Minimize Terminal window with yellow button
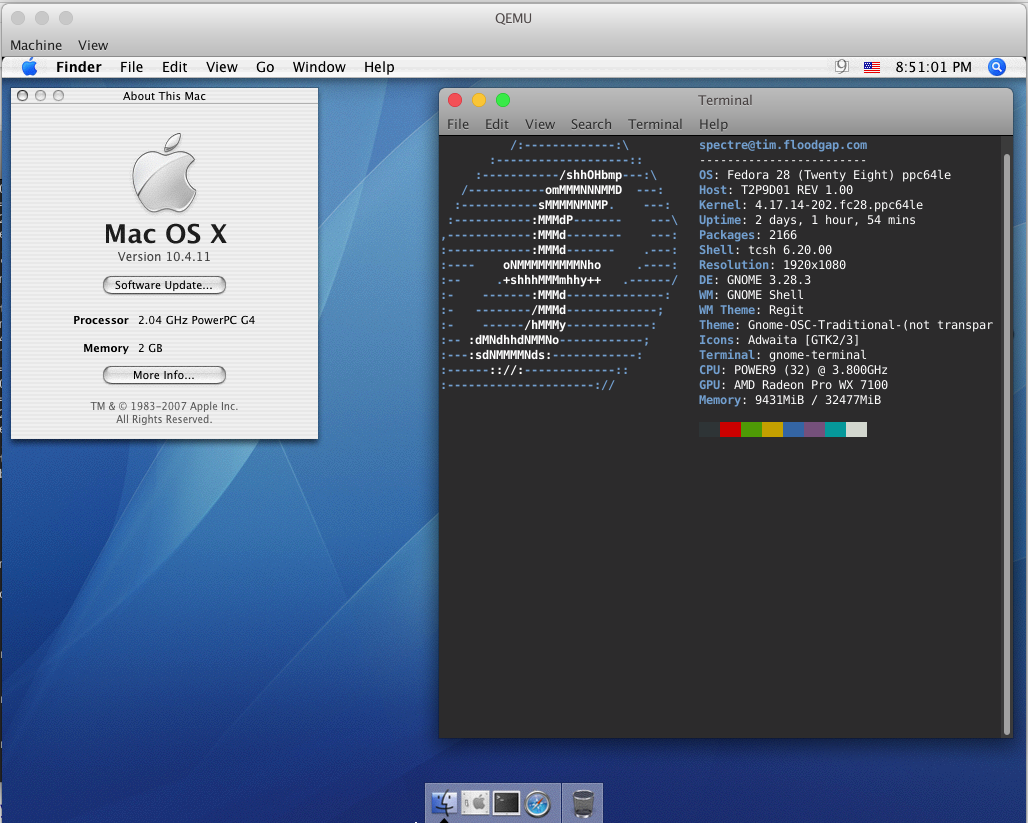 point(479,100)
